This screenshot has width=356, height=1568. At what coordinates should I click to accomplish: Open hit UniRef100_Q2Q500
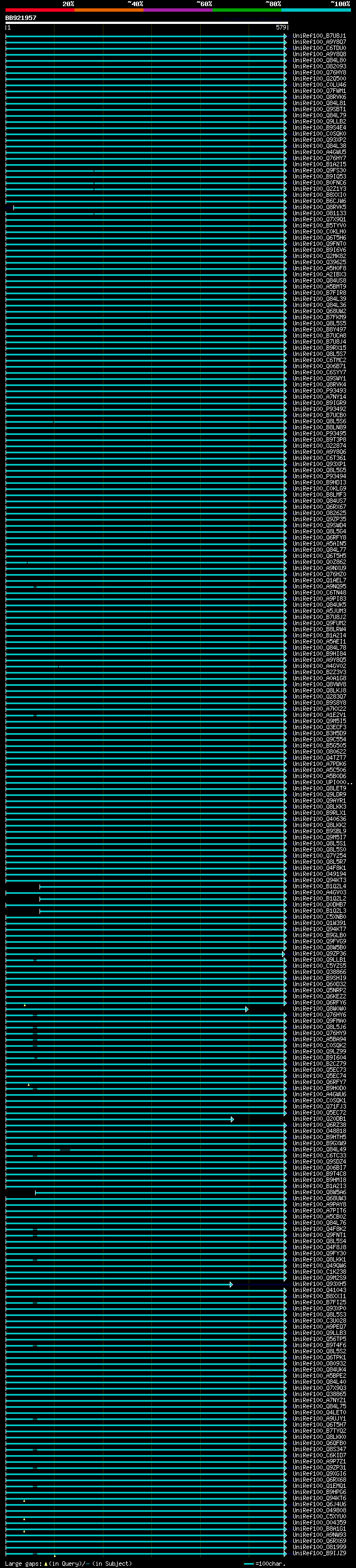[x=319, y=78]
